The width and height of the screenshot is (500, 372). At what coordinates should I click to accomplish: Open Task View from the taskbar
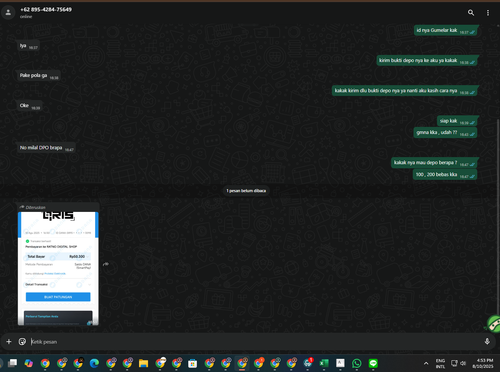click(13, 363)
